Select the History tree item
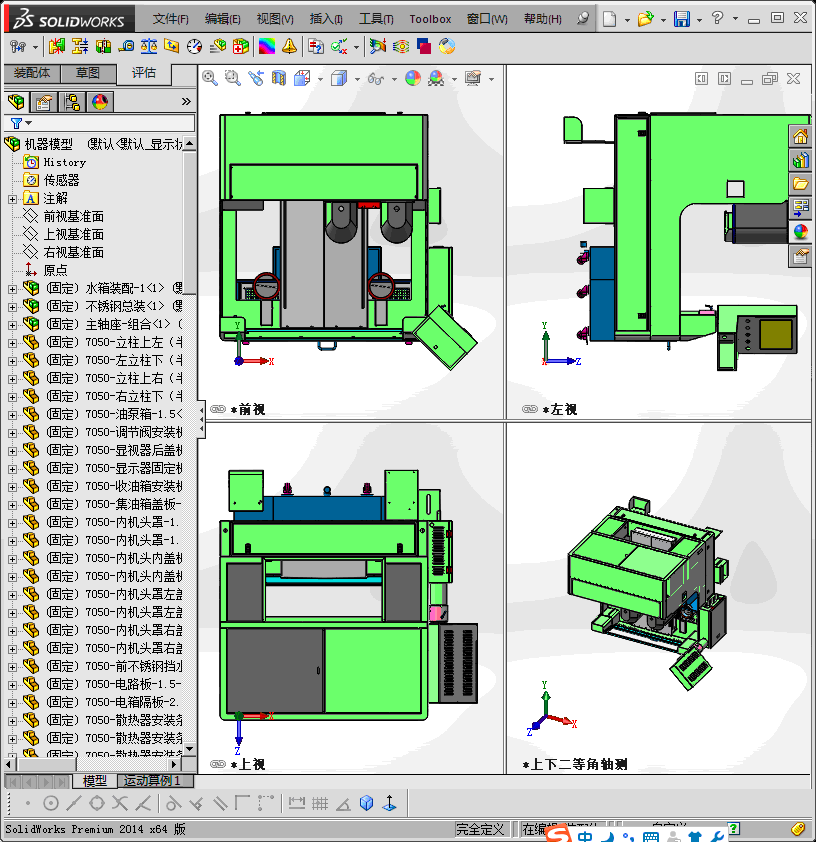Image resolution: width=816 pixels, height=842 pixels. click(64, 162)
